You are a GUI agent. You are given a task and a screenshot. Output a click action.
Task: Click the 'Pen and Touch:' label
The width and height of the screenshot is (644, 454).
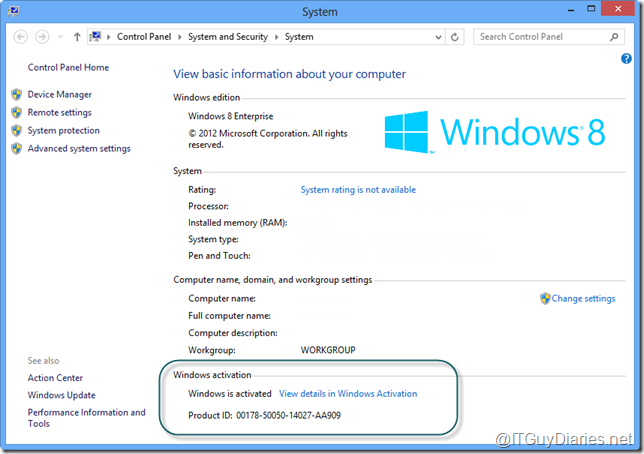pyautogui.click(x=219, y=256)
